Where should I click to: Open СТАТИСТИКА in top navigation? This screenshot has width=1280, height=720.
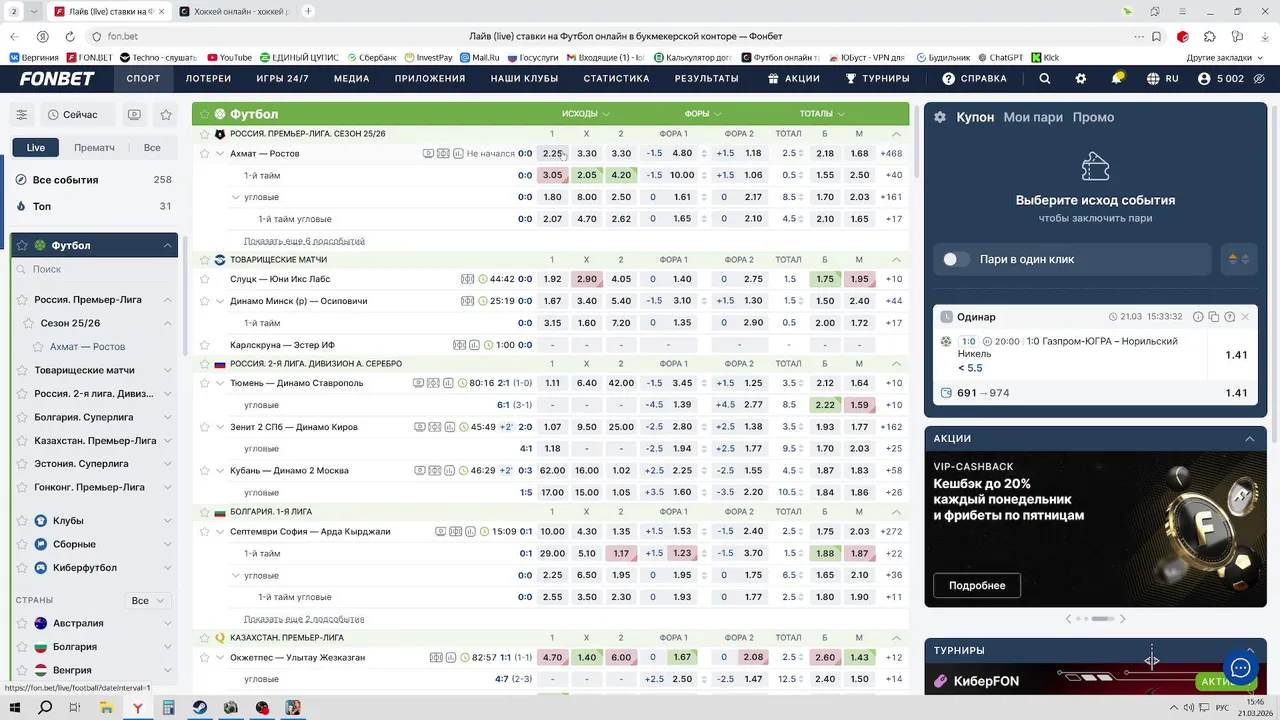pyautogui.click(x=616, y=79)
